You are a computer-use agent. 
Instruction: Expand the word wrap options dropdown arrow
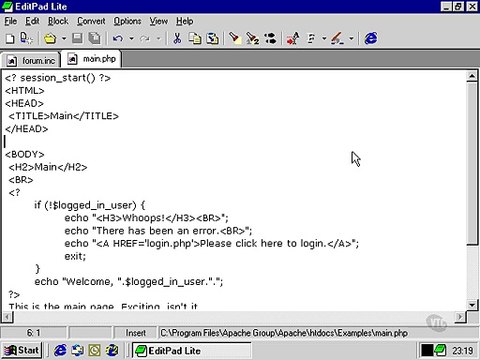pyautogui.click(x=324, y=39)
